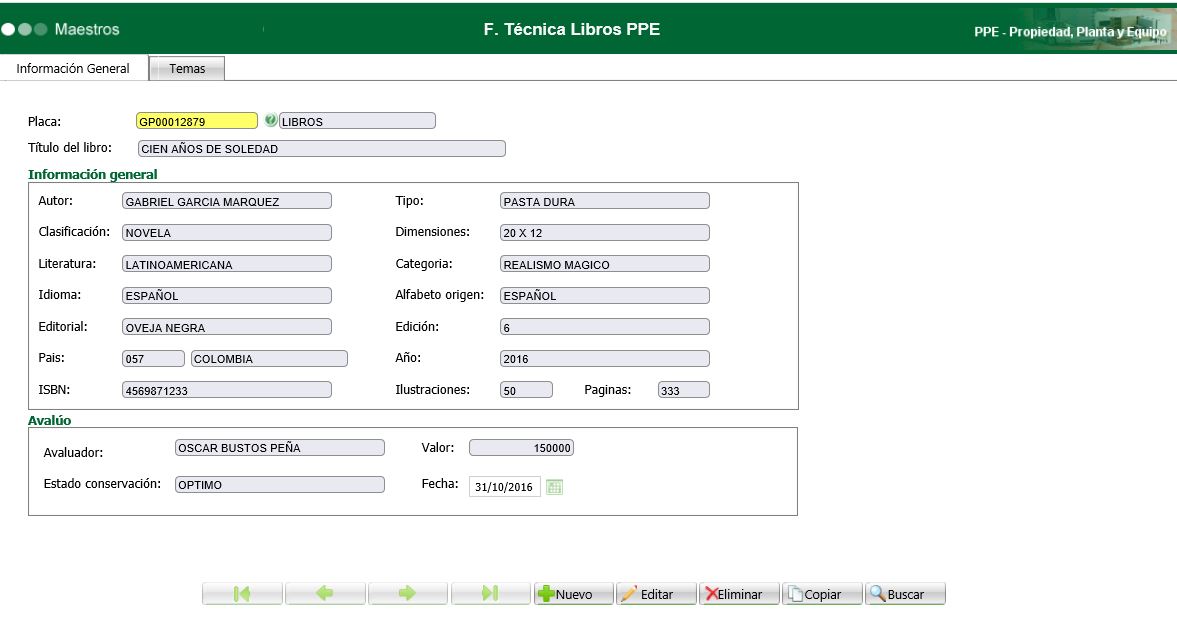Image resolution: width=1177 pixels, height=633 pixels.
Task: Click the Avaluador field OSCAR BUSTOS PEÑA
Action: 280,448
